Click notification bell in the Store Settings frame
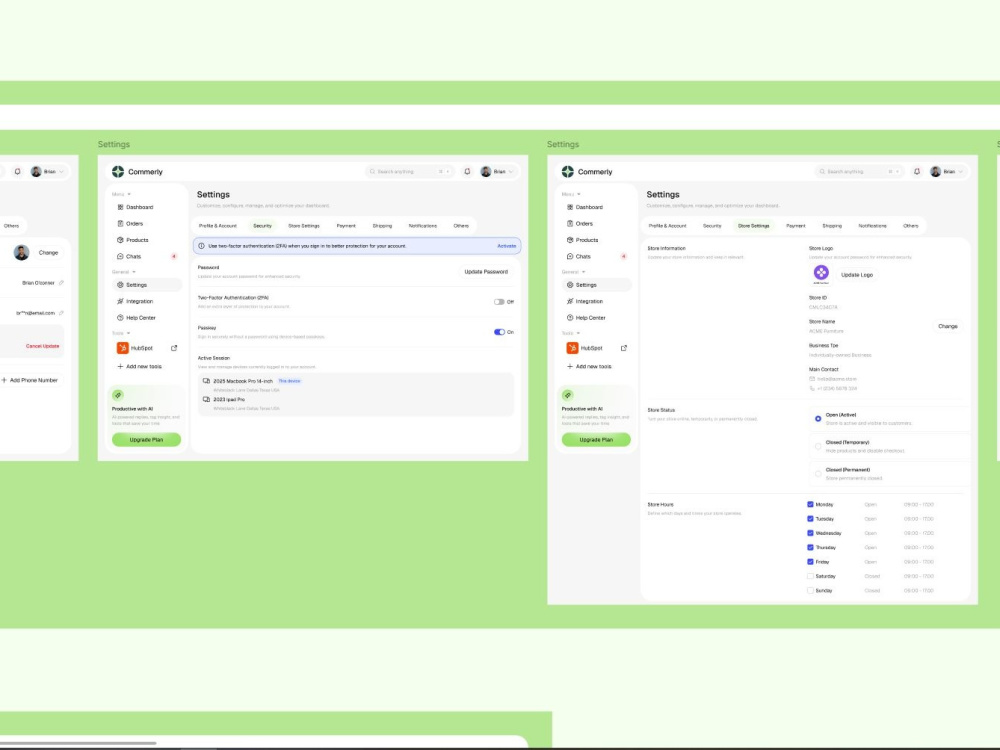This screenshot has height=750, width=1000. pyautogui.click(x=917, y=172)
